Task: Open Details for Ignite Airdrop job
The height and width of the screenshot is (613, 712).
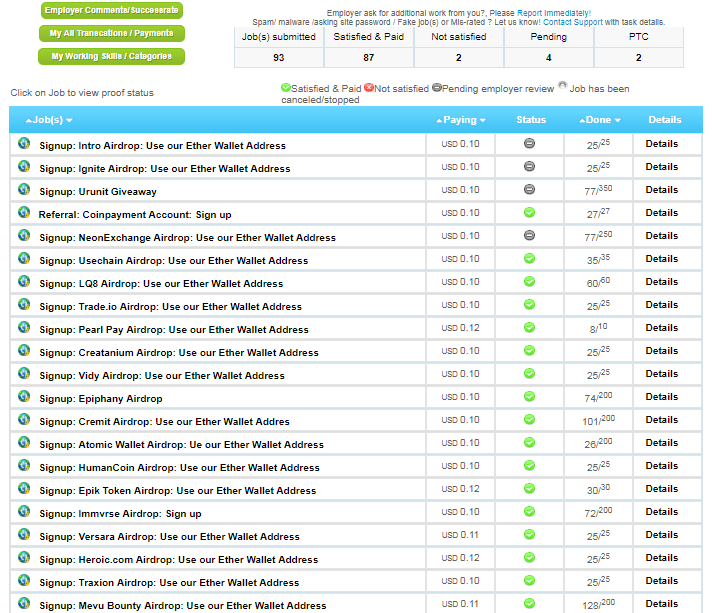Action: click(x=662, y=167)
